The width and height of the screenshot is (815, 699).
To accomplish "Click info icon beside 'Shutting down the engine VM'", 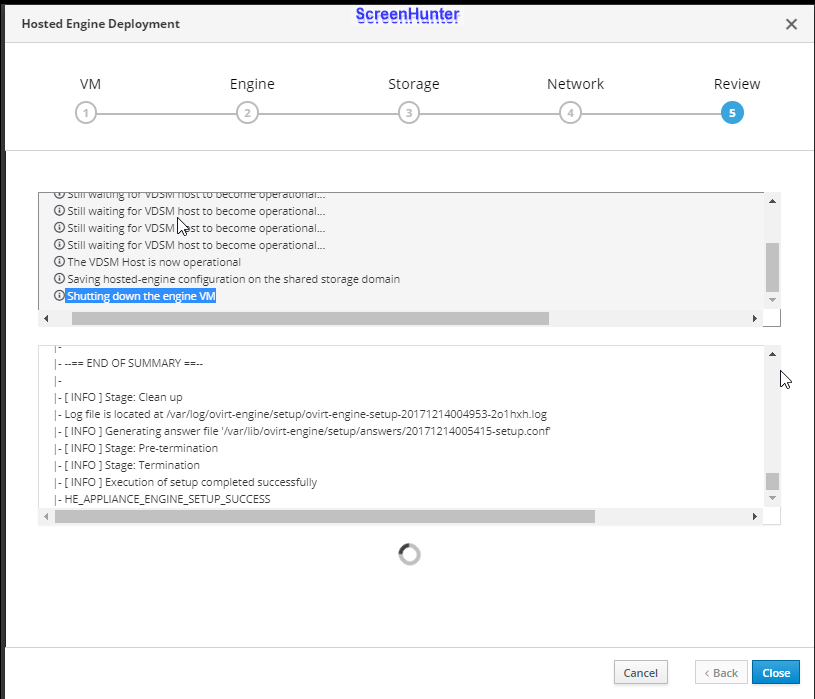I will coord(59,296).
